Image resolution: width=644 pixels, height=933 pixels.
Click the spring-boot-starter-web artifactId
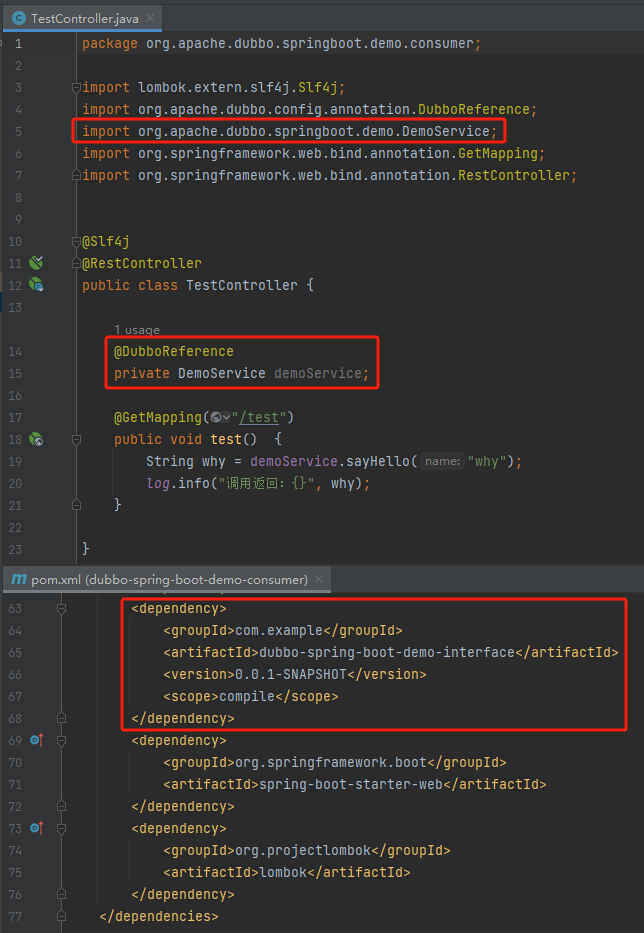click(x=351, y=784)
